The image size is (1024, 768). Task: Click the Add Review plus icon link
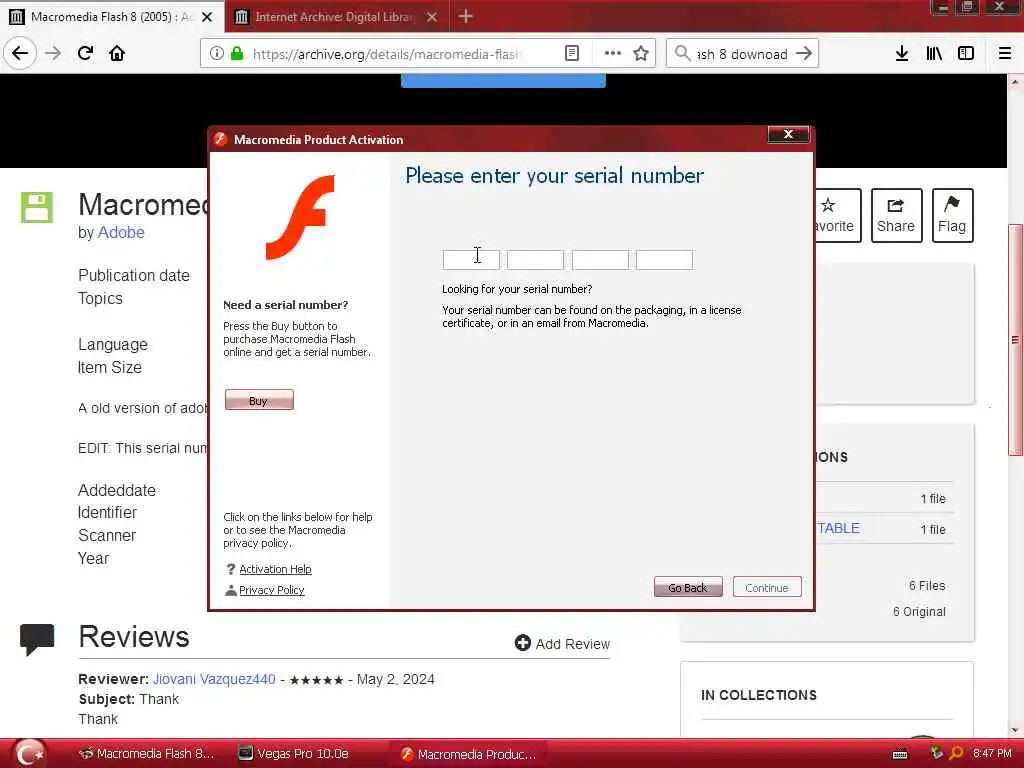point(562,643)
